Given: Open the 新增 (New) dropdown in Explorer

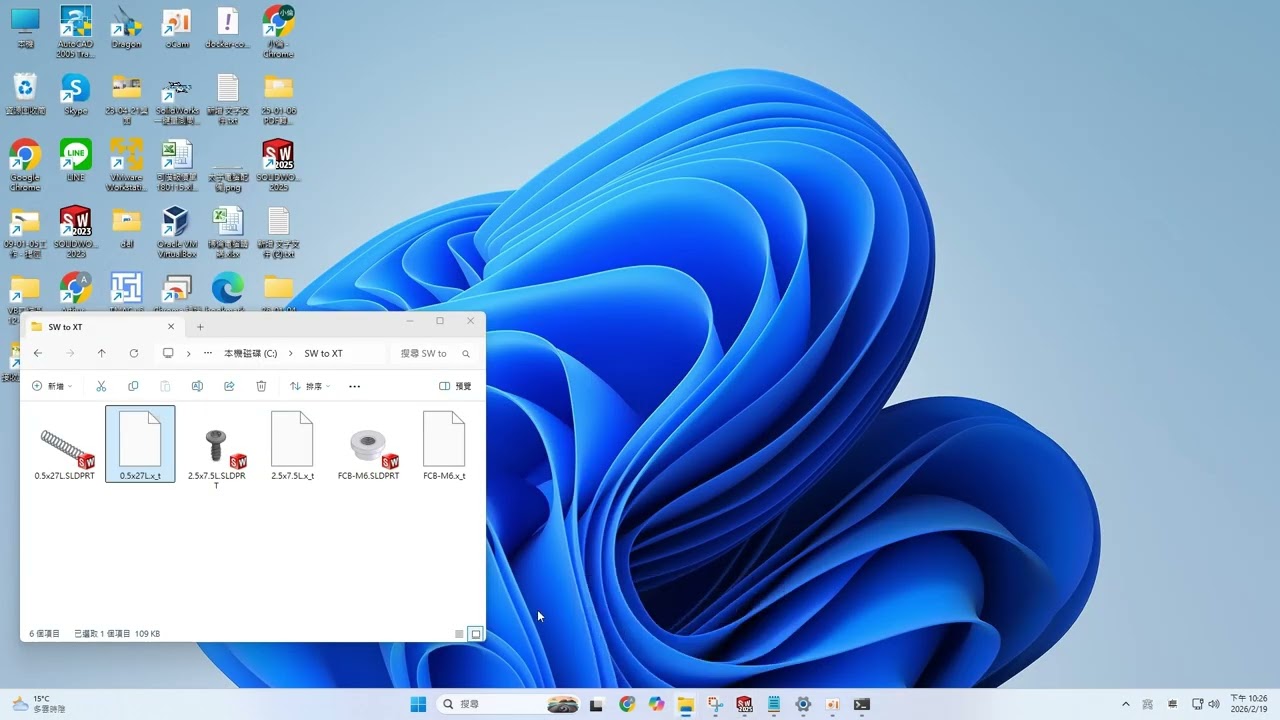Looking at the screenshot, I should click(52, 386).
